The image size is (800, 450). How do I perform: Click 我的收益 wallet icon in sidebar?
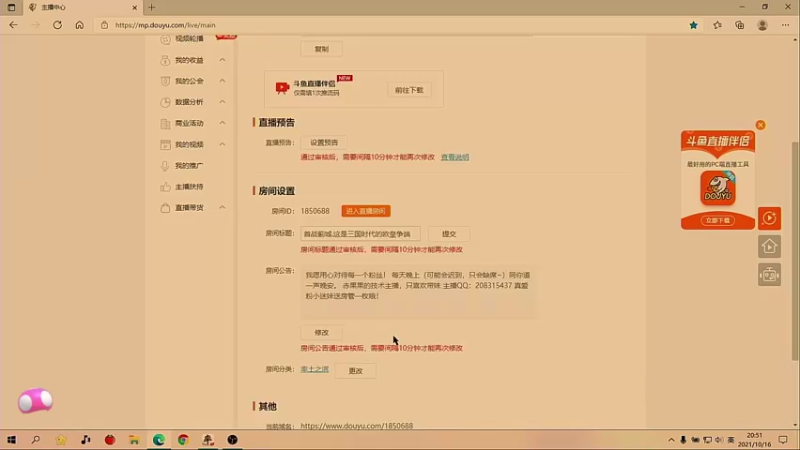[165, 60]
